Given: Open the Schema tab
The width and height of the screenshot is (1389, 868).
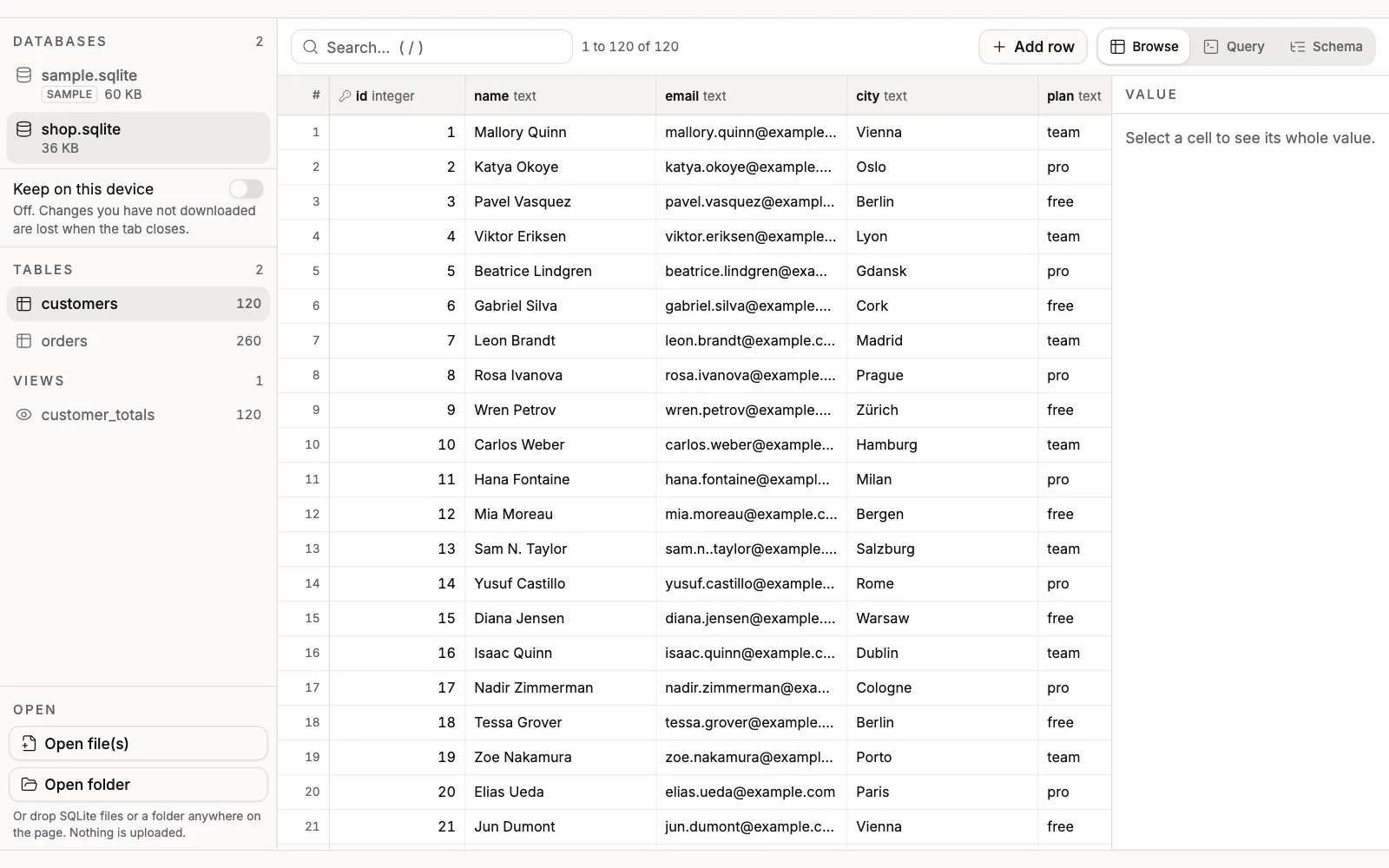Looking at the screenshot, I should tap(1326, 47).
